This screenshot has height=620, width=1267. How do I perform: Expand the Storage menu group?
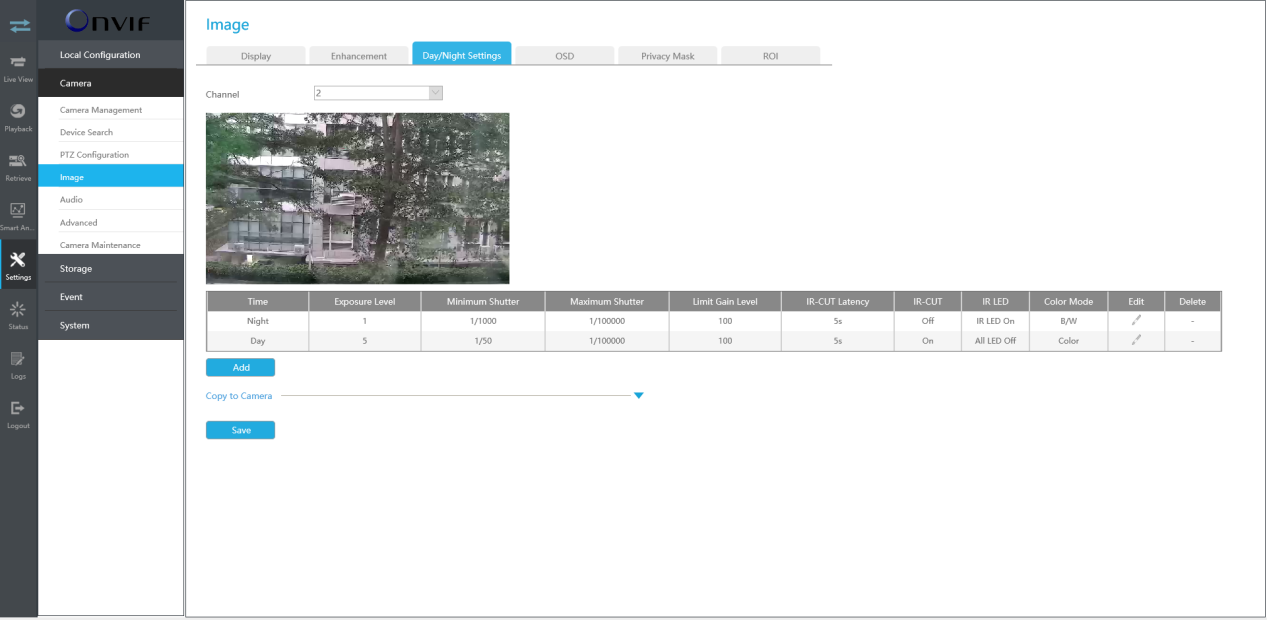click(x=111, y=269)
